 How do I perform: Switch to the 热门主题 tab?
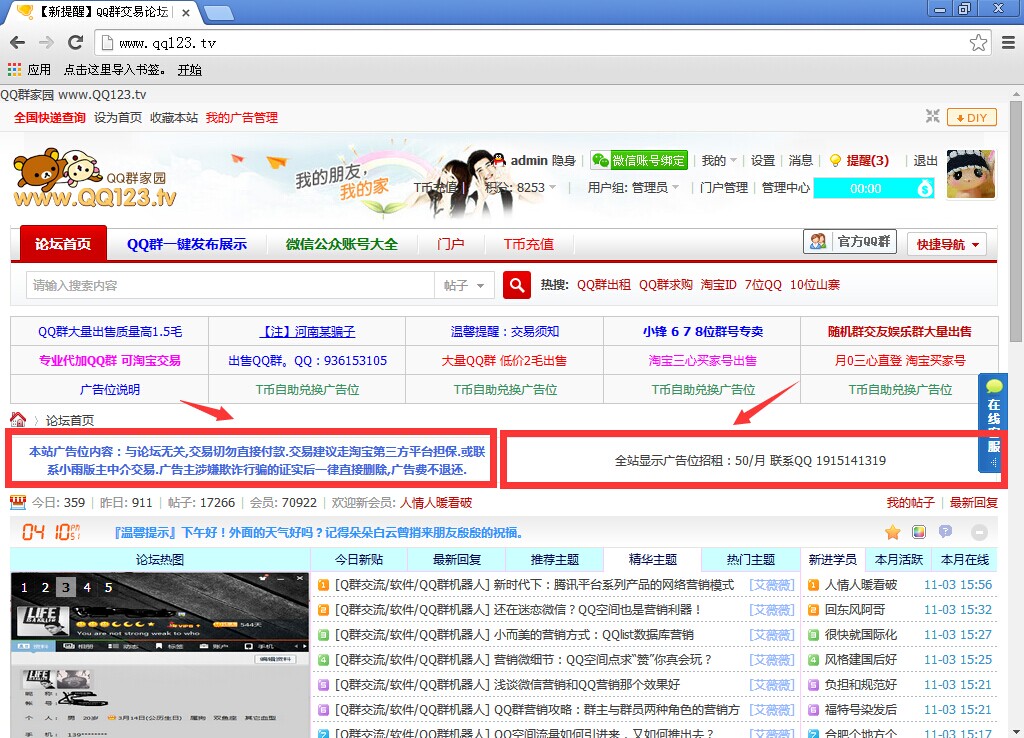(751, 559)
